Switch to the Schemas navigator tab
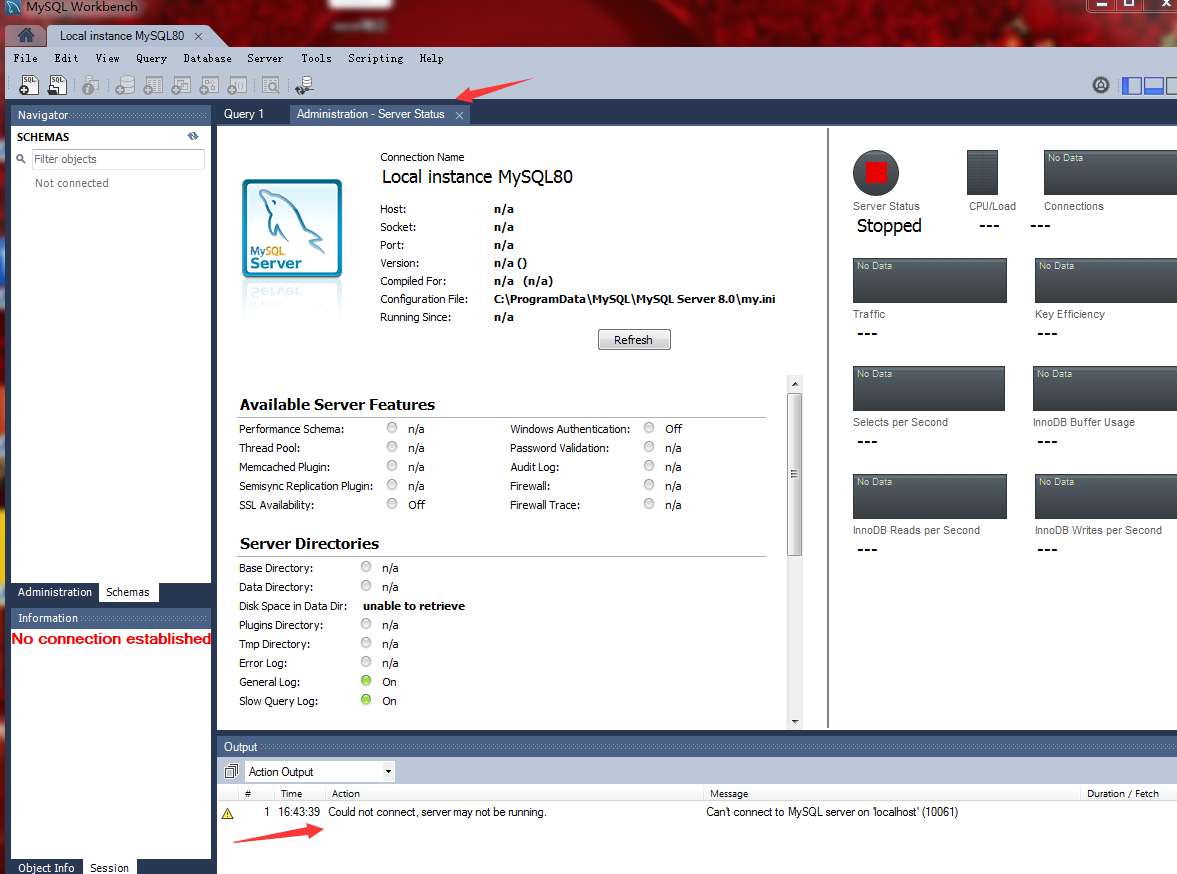This screenshot has width=1177, height=874. point(128,592)
